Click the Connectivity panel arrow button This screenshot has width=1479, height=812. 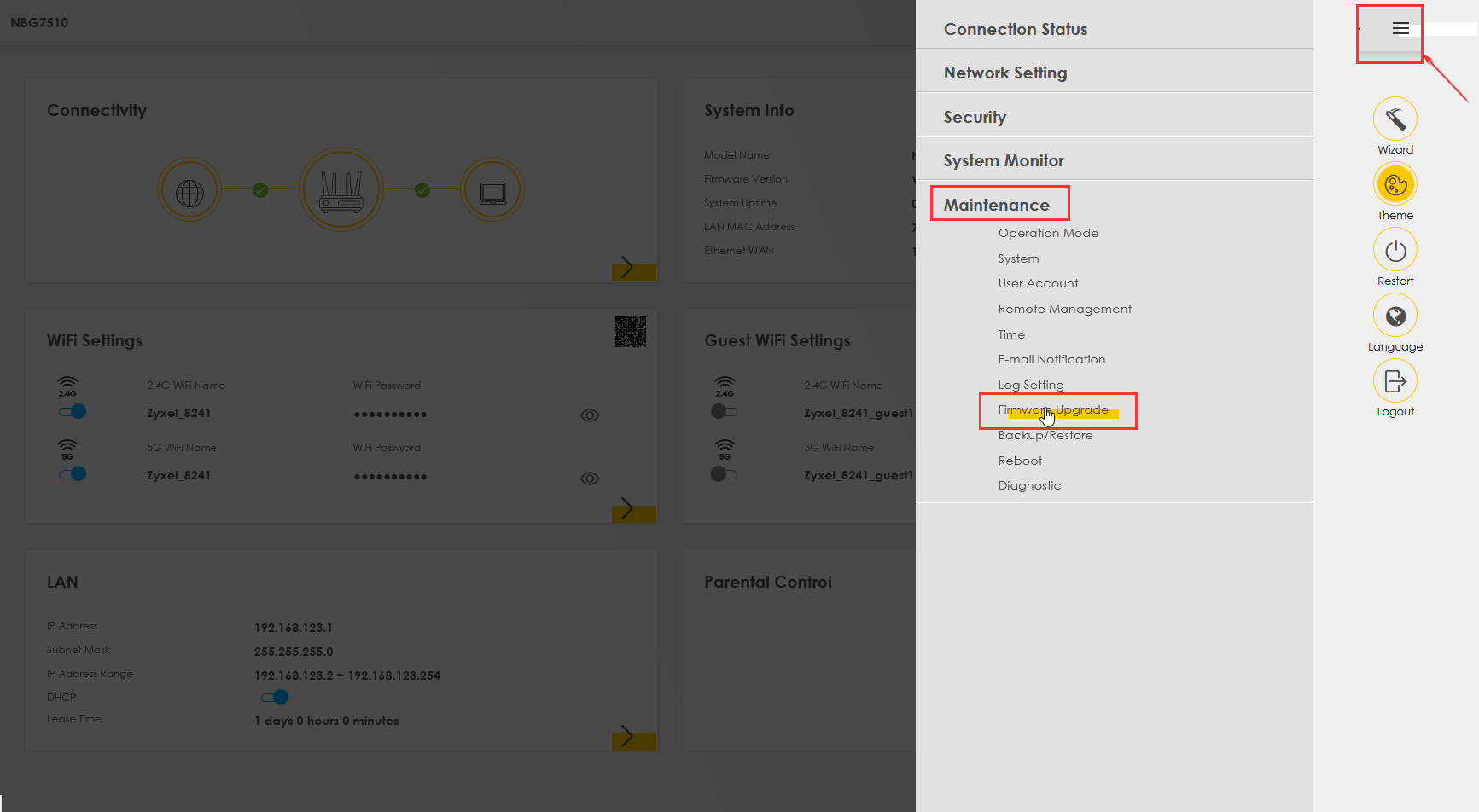click(633, 268)
